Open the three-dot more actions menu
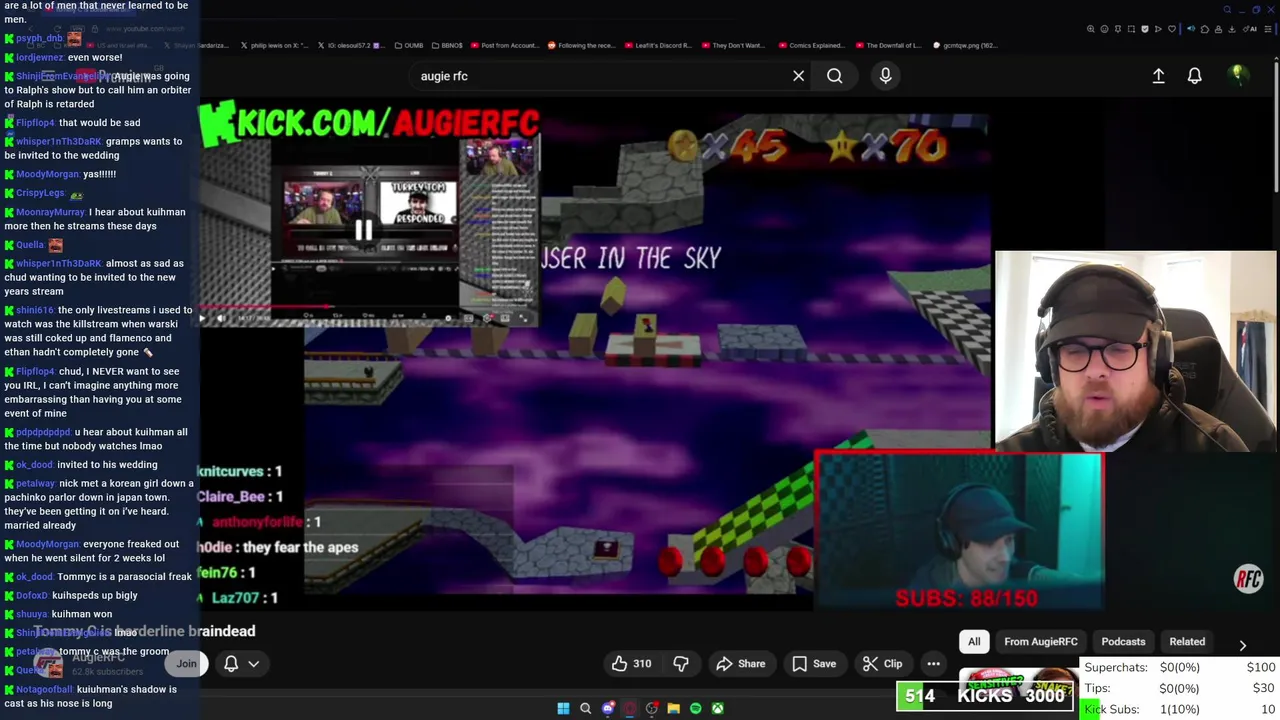The width and height of the screenshot is (1280, 720). click(x=933, y=664)
